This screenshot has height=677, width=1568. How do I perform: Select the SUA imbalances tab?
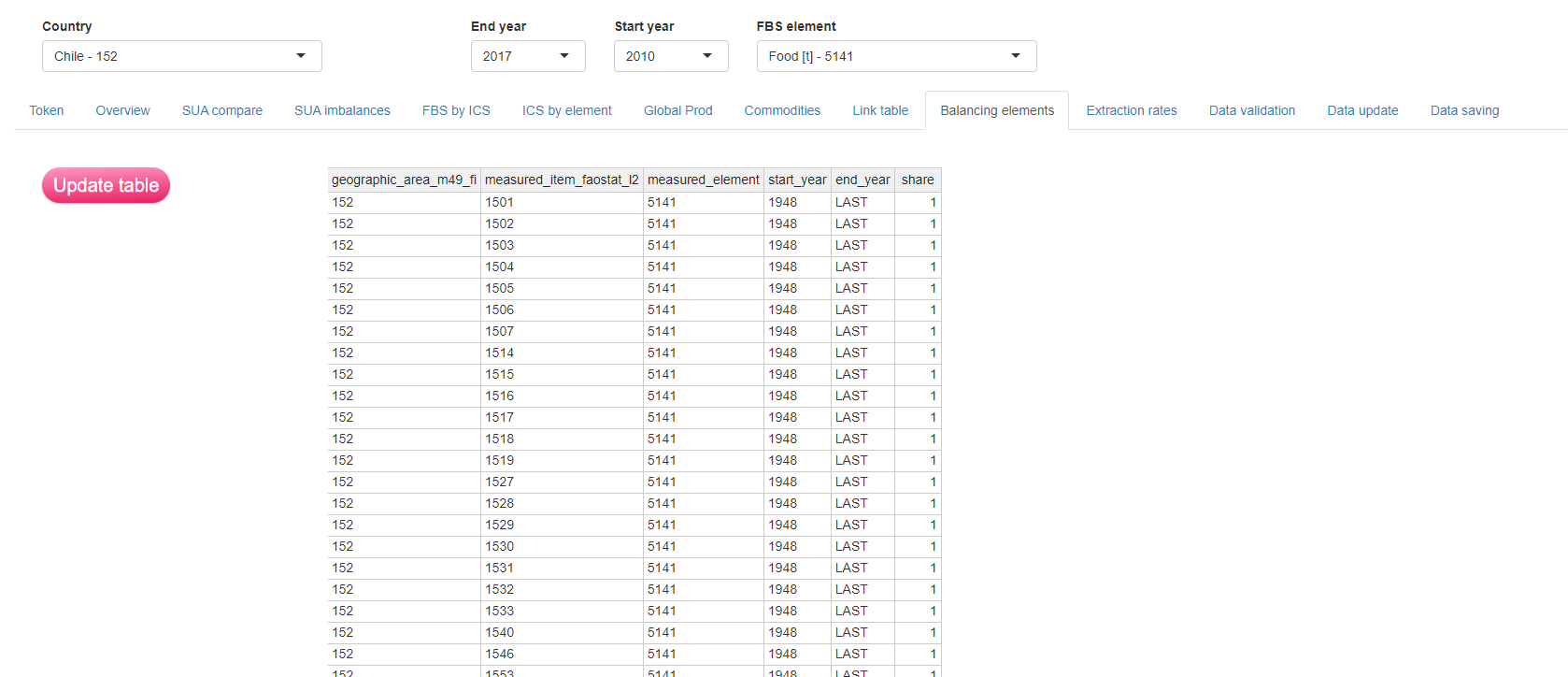(x=342, y=110)
